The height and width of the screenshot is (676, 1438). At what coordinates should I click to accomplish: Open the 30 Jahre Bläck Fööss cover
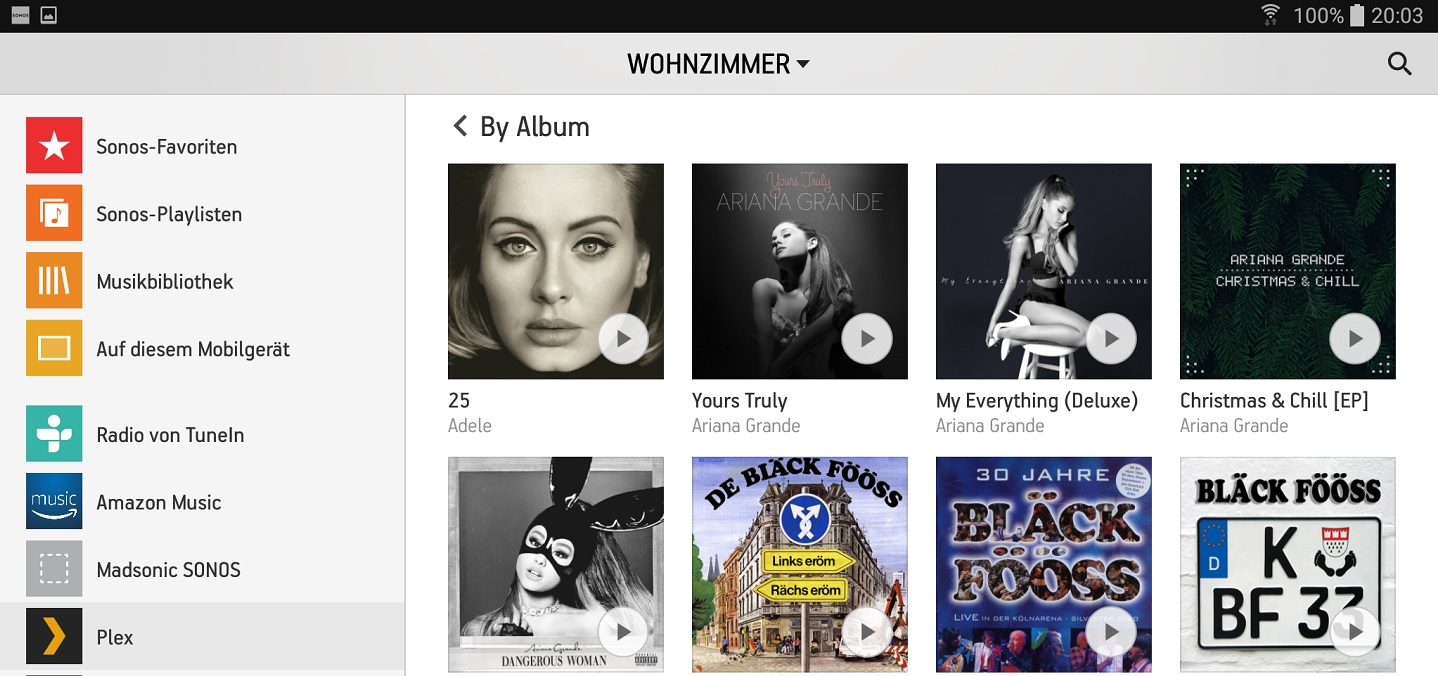(1044, 565)
